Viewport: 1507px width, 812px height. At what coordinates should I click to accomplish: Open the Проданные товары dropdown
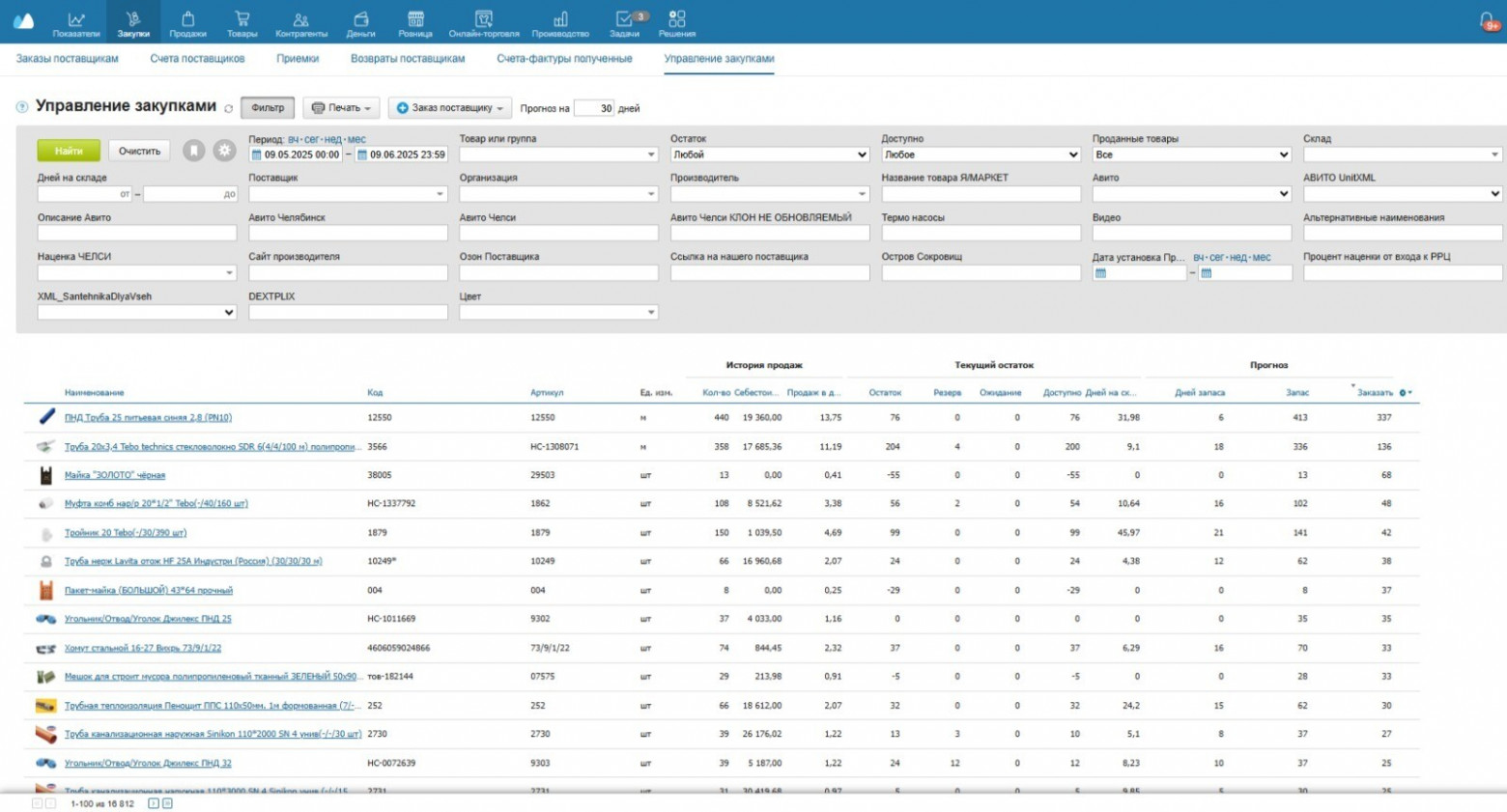click(1191, 154)
